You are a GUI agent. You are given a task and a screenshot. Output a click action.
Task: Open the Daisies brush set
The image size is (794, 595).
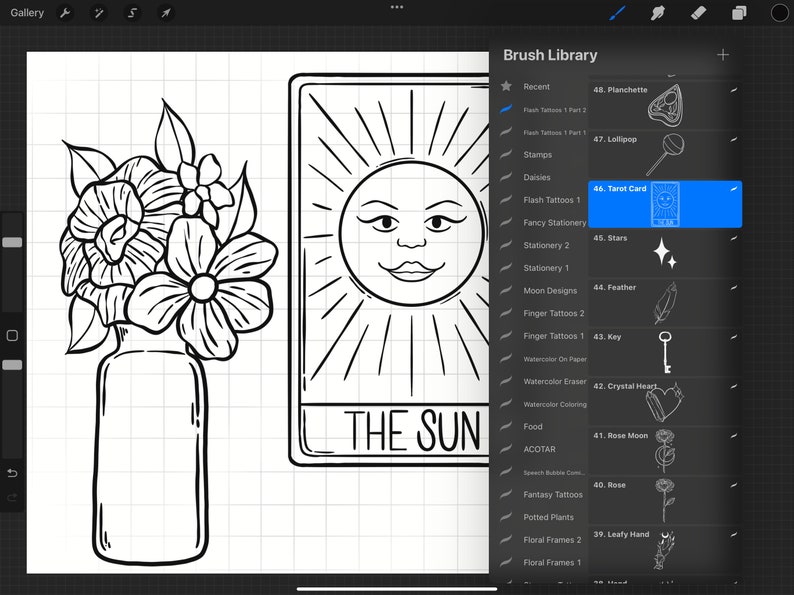[539, 177]
